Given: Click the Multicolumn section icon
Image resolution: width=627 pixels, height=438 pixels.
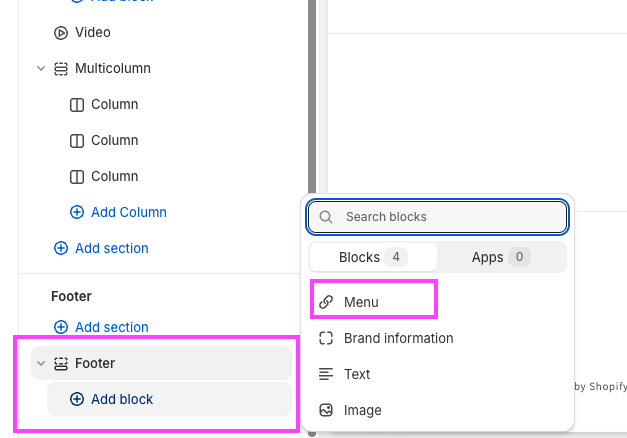Looking at the screenshot, I should pos(61,69).
